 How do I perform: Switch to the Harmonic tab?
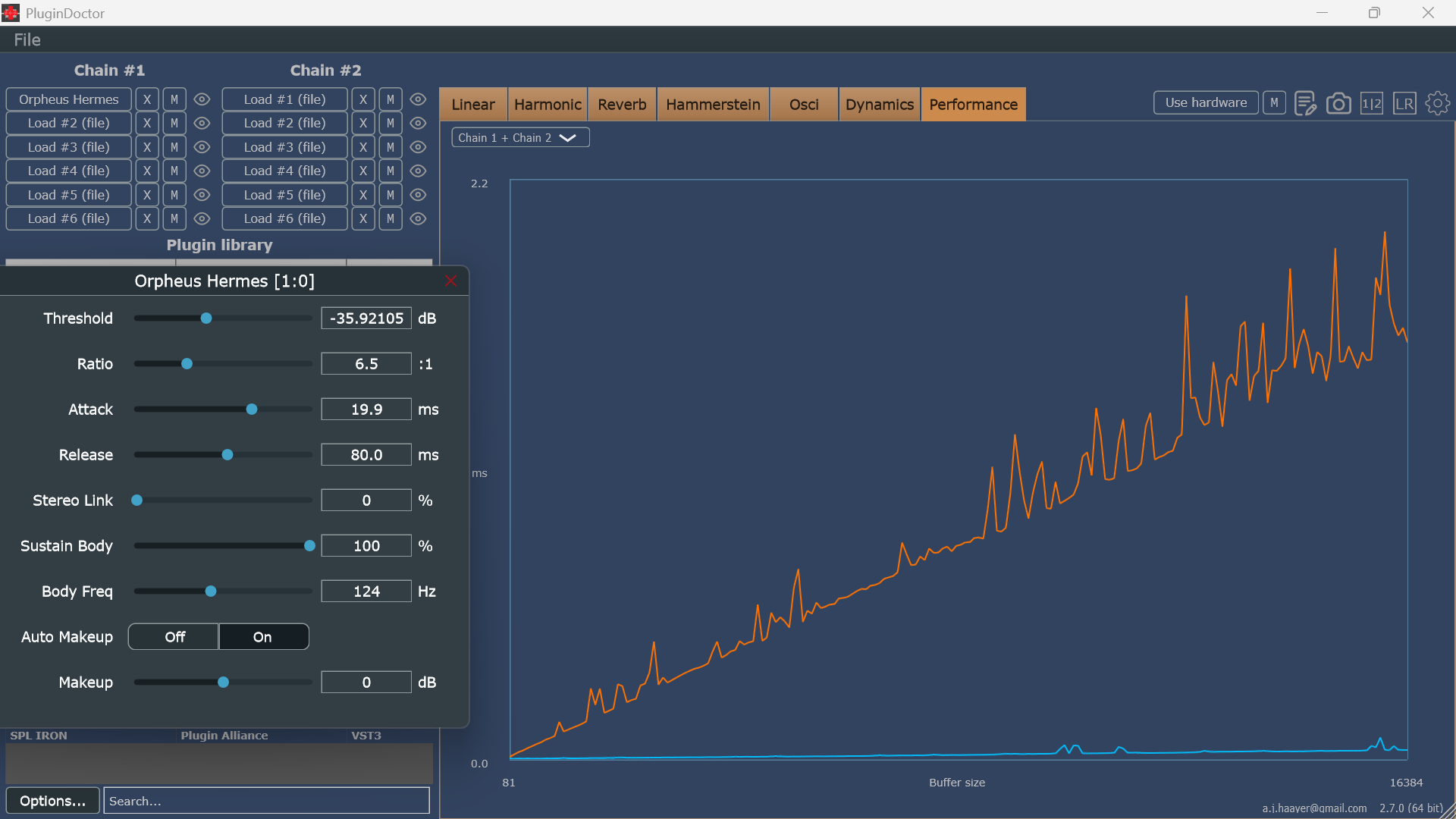click(548, 104)
